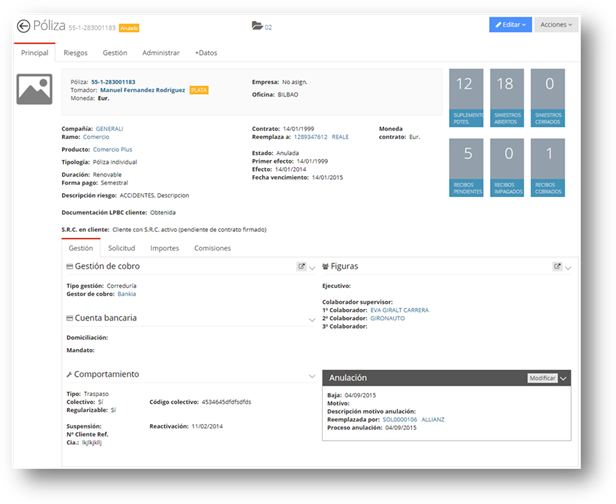Open replaced policy 1289347612 link
Image resolution: width=616 pixels, height=504 pixels.
pyautogui.click(x=310, y=137)
